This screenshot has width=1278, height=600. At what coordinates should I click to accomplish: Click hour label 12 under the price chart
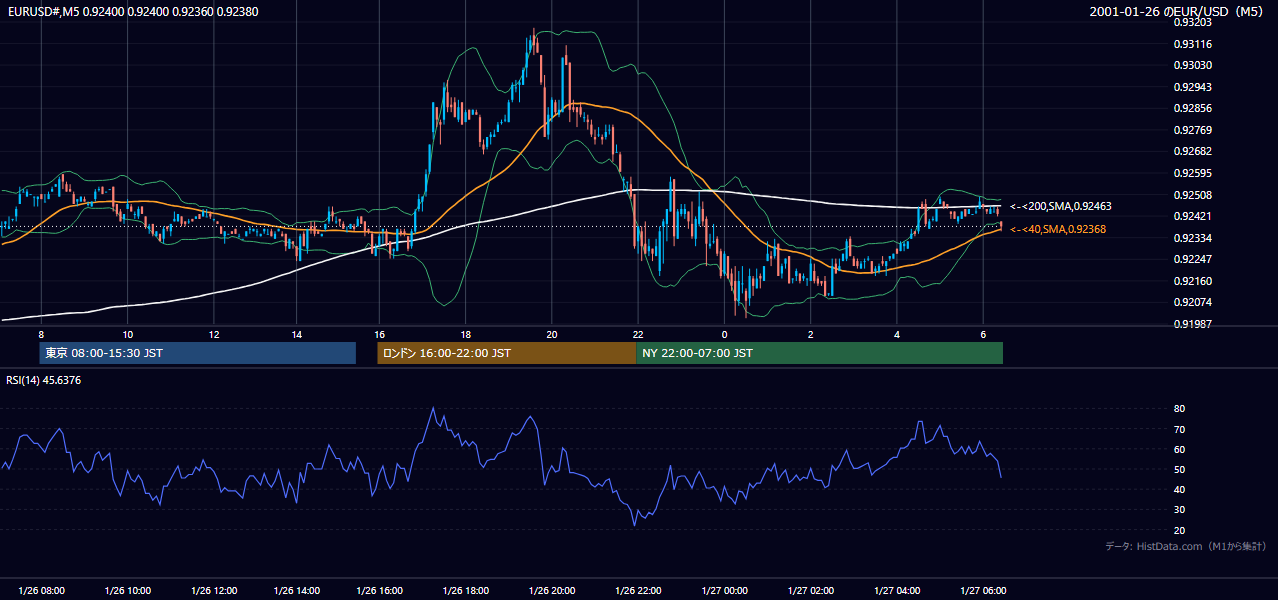click(214, 333)
